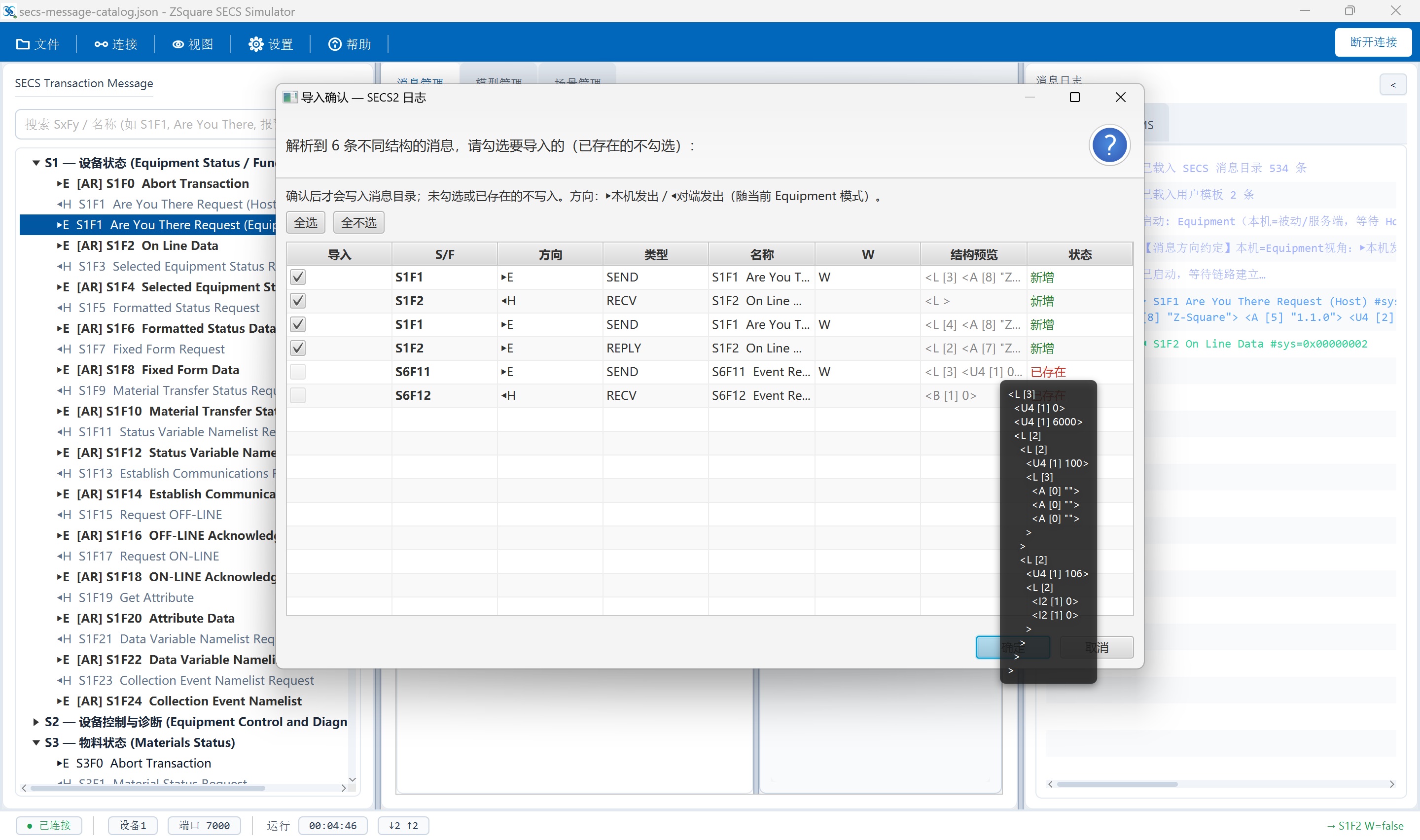The width and height of the screenshot is (1420, 840).
Task: Click <B [1] 0> structure preview cell
Action: [x=951, y=395]
